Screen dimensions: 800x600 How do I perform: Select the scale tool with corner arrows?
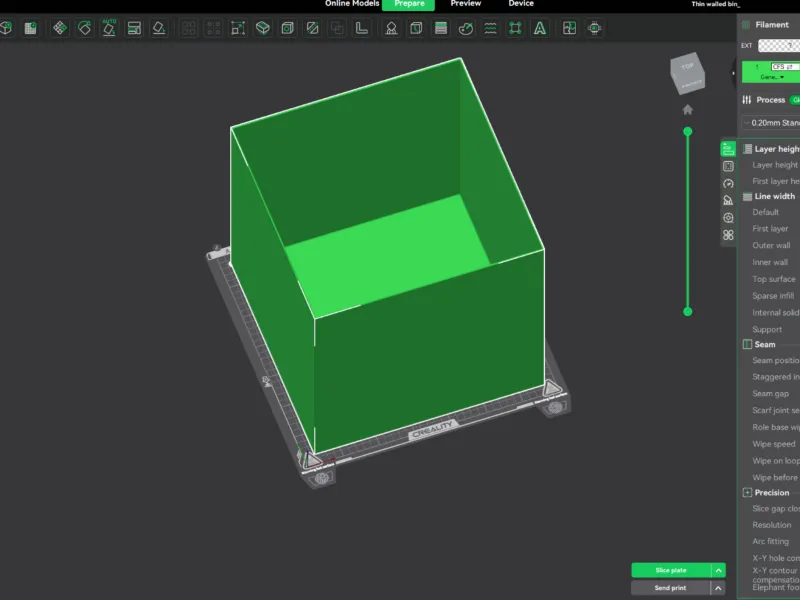[238, 28]
